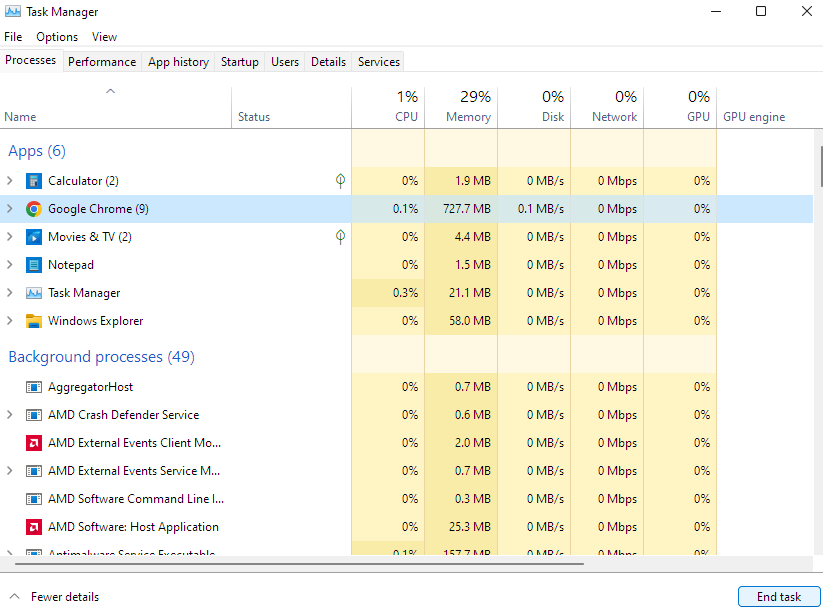Click the Apps (6) group heading
The height and width of the screenshot is (615, 823).
pyautogui.click(x=37, y=151)
